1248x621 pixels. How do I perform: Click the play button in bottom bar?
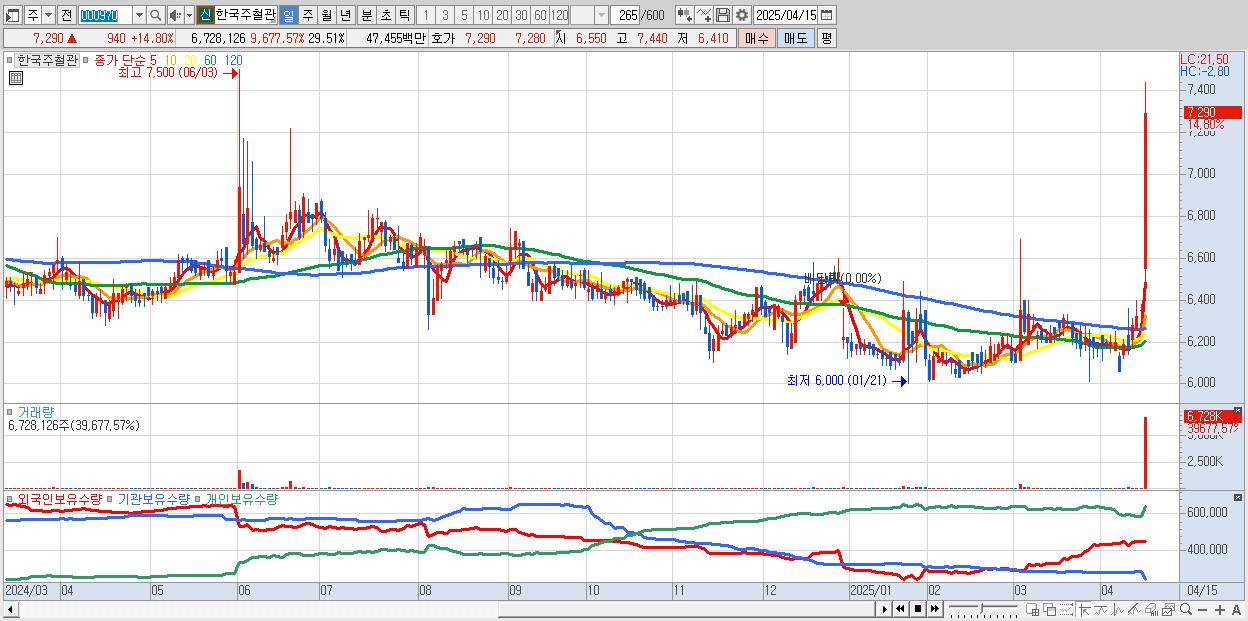pyautogui.click(x=885, y=610)
